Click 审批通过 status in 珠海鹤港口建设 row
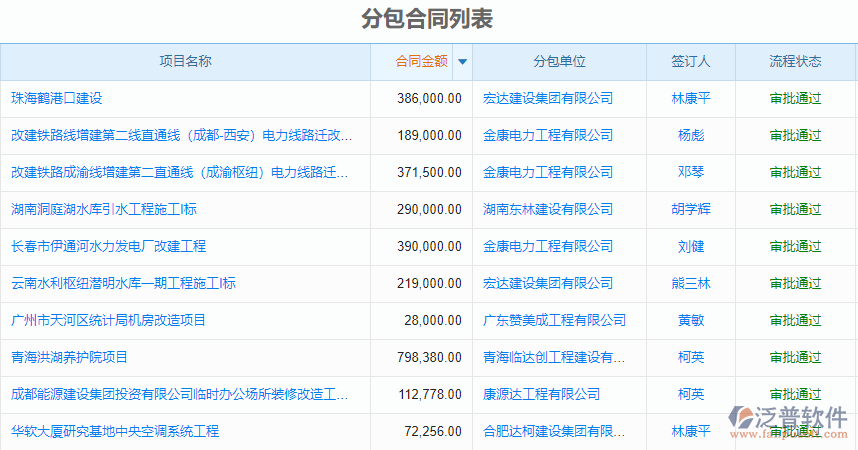Screen dimensions: 858x450 point(796,99)
